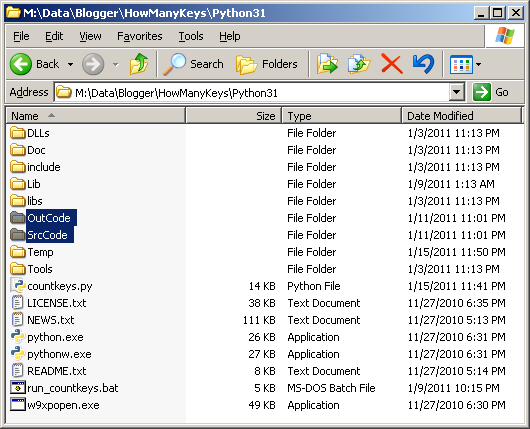The image size is (530, 429).
Task: Open the Favorites menu
Action: 140,36
